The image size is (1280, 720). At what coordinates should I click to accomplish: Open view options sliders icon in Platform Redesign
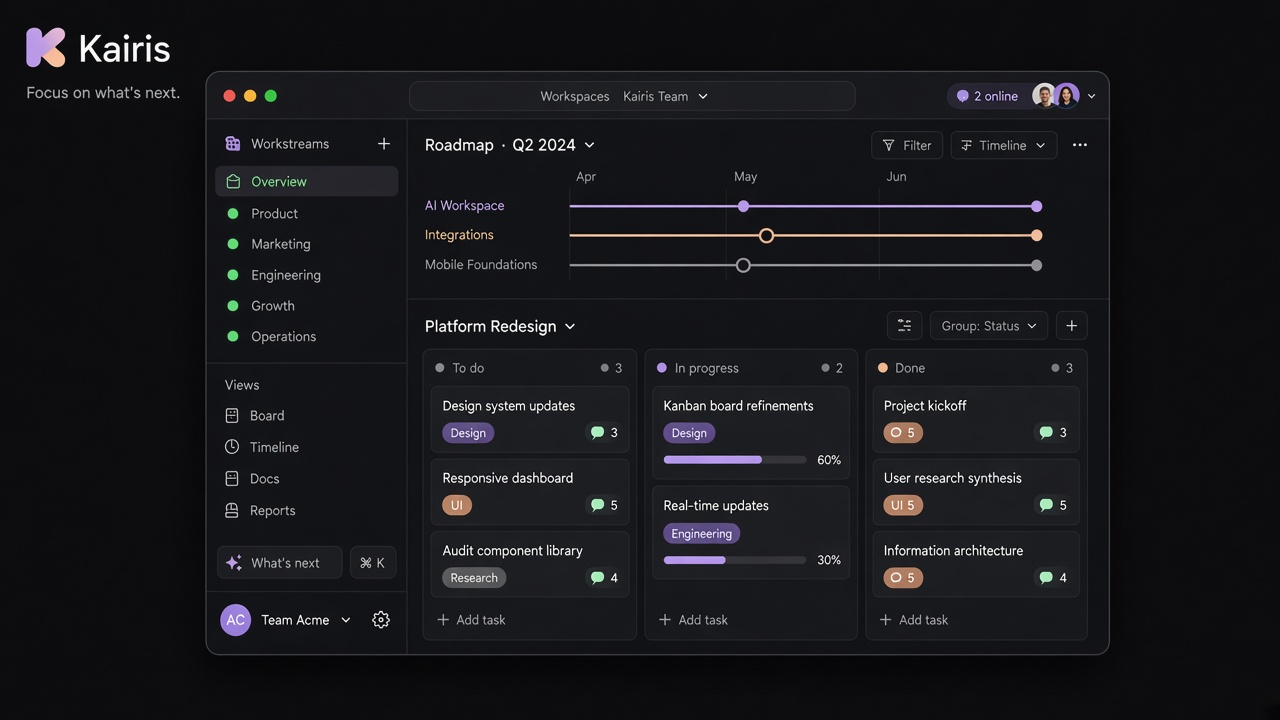point(905,326)
